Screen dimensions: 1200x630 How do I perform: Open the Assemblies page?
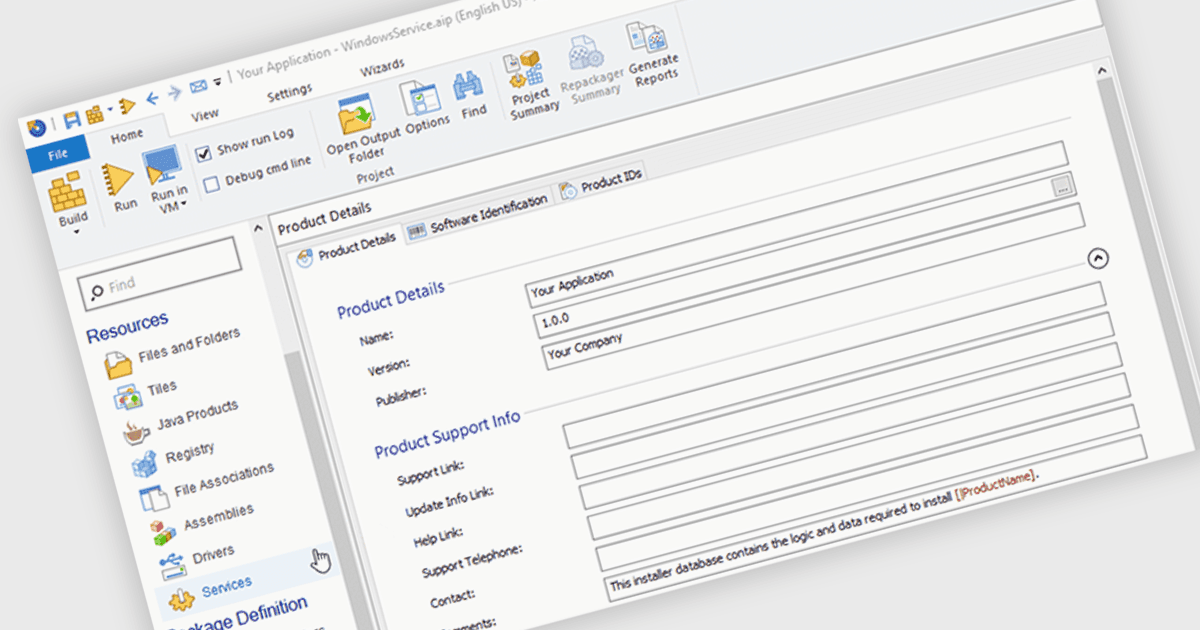click(203, 523)
